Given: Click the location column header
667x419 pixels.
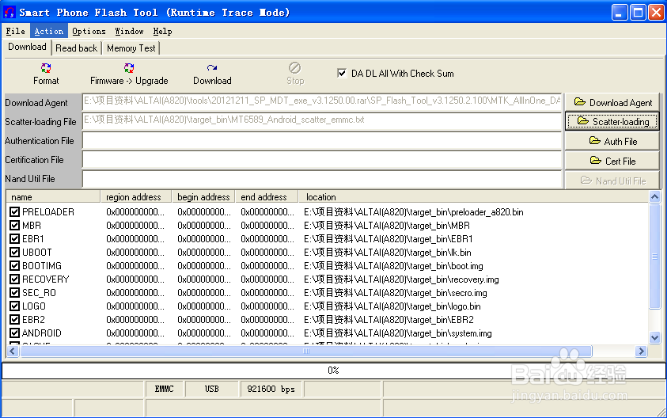Looking at the screenshot, I should (473, 197).
